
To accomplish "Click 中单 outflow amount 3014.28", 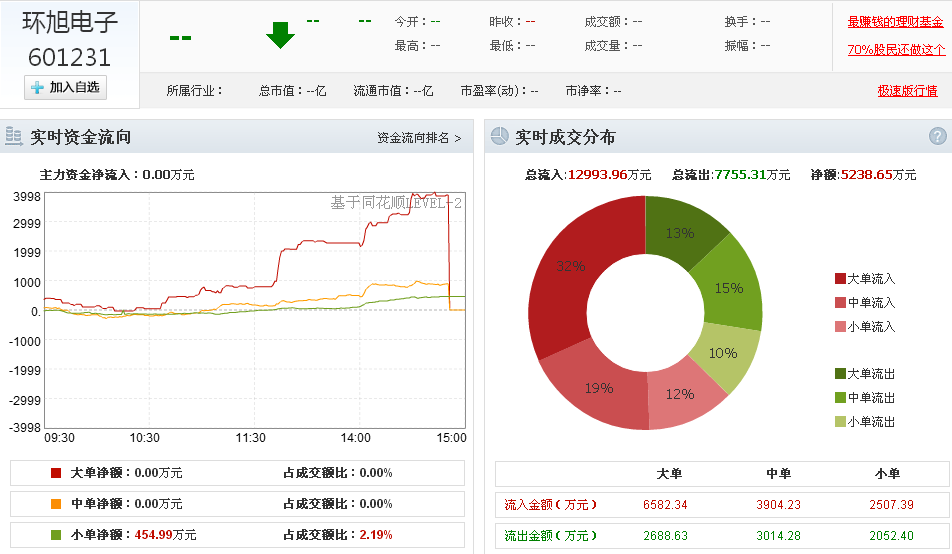I will 778,536.
